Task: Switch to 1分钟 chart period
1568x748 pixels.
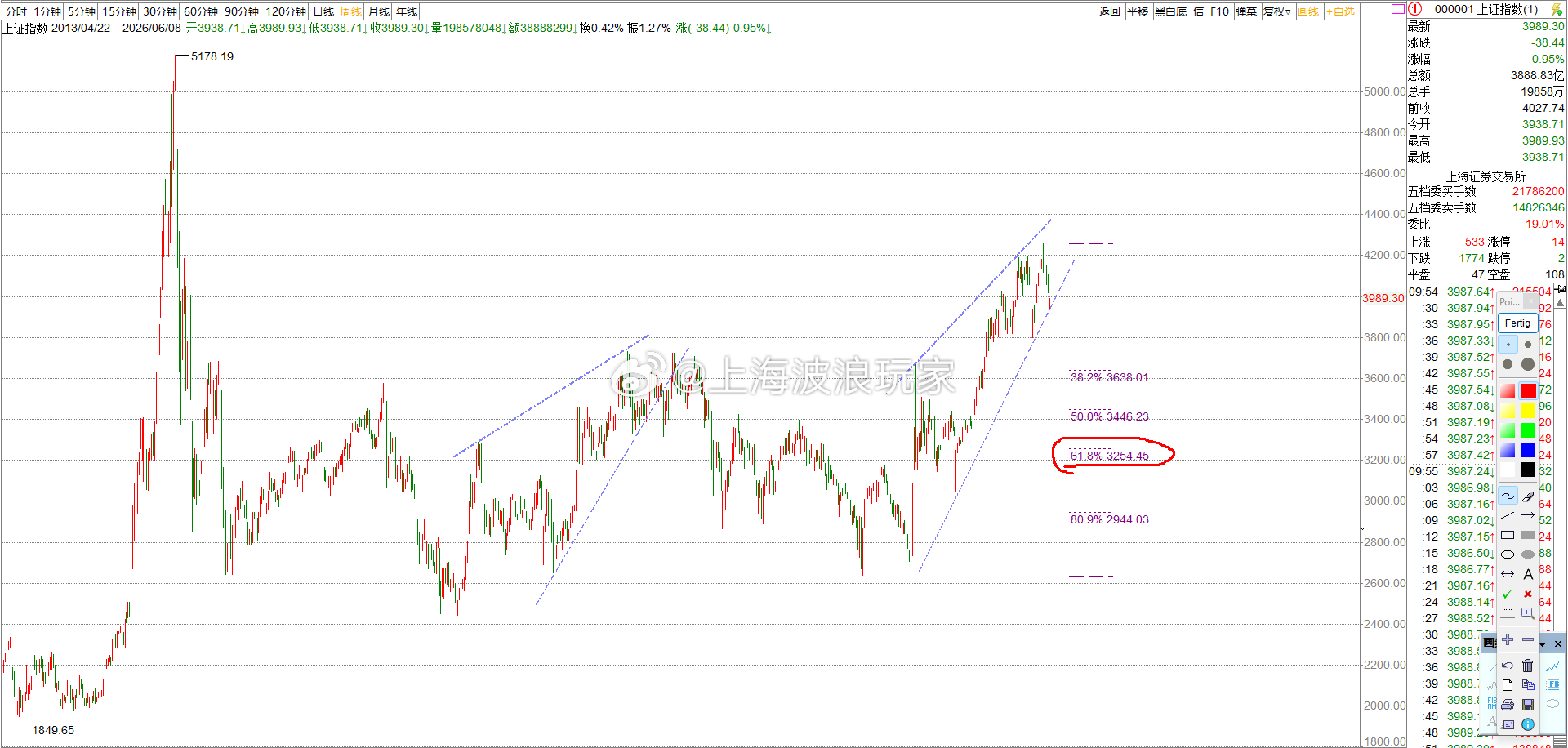Action: [x=47, y=11]
